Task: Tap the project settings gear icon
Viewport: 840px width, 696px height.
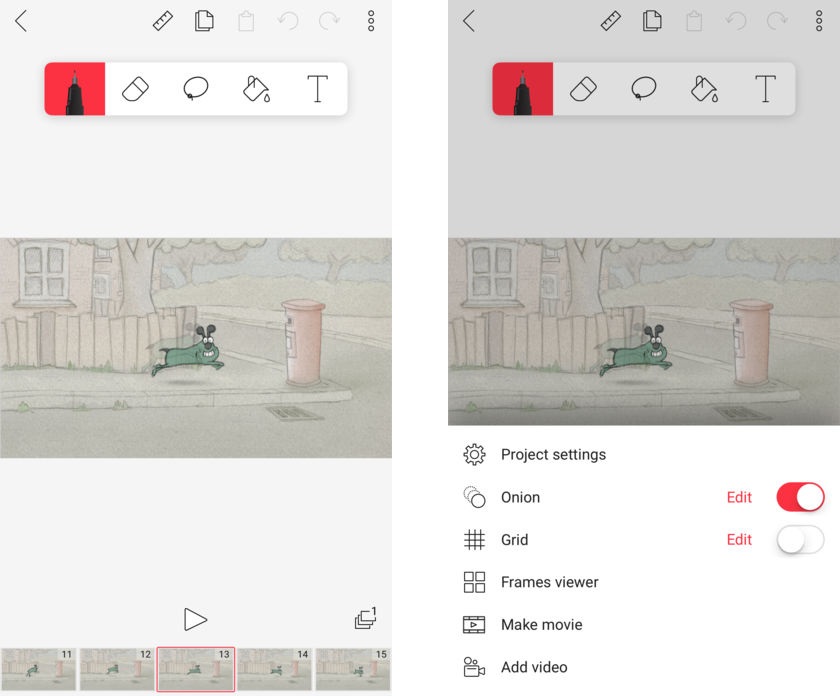Action: 474,454
